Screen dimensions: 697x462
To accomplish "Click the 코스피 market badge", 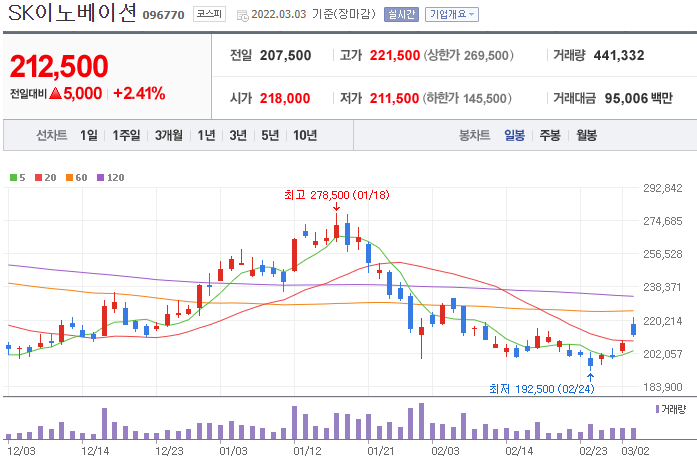I will pyautogui.click(x=209, y=14).
